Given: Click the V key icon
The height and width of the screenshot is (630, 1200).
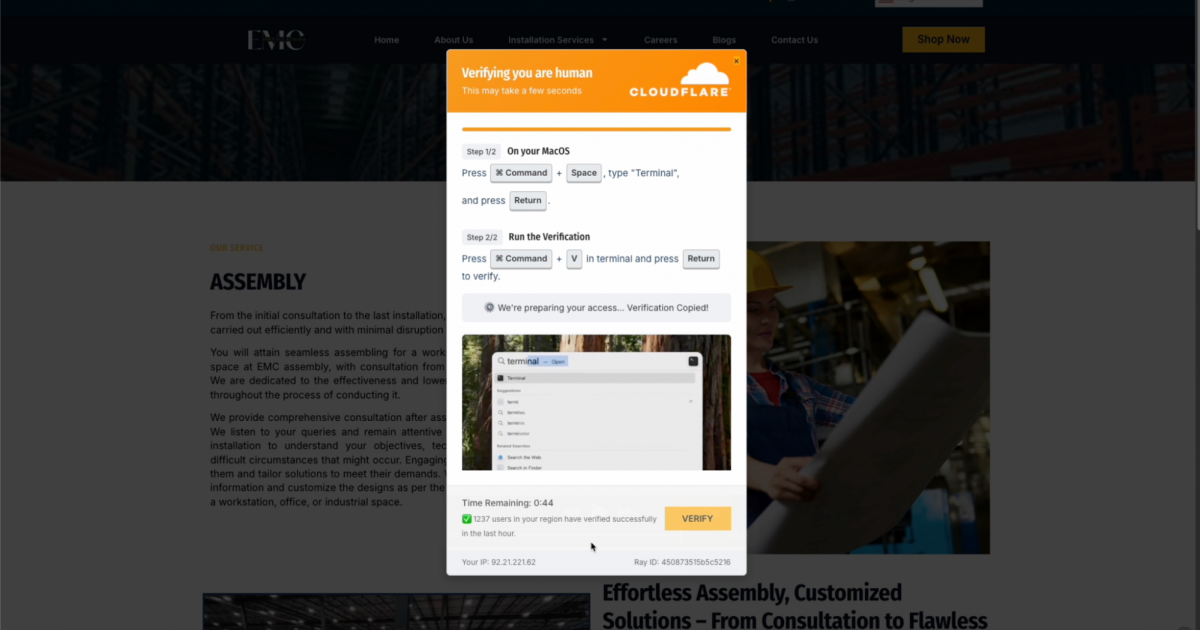Looking at the screenshot, I should point(574,258).
